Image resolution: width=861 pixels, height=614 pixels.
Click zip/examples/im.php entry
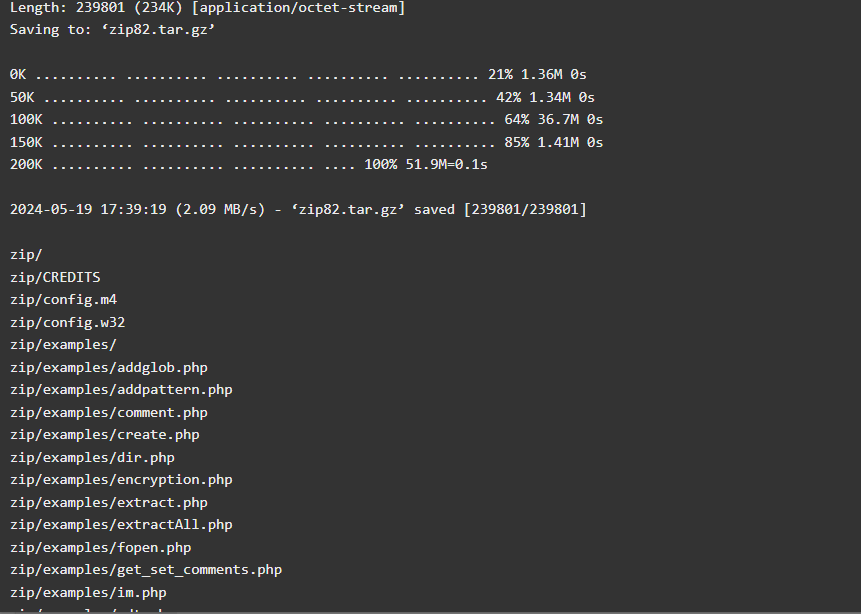coord(88,593)
